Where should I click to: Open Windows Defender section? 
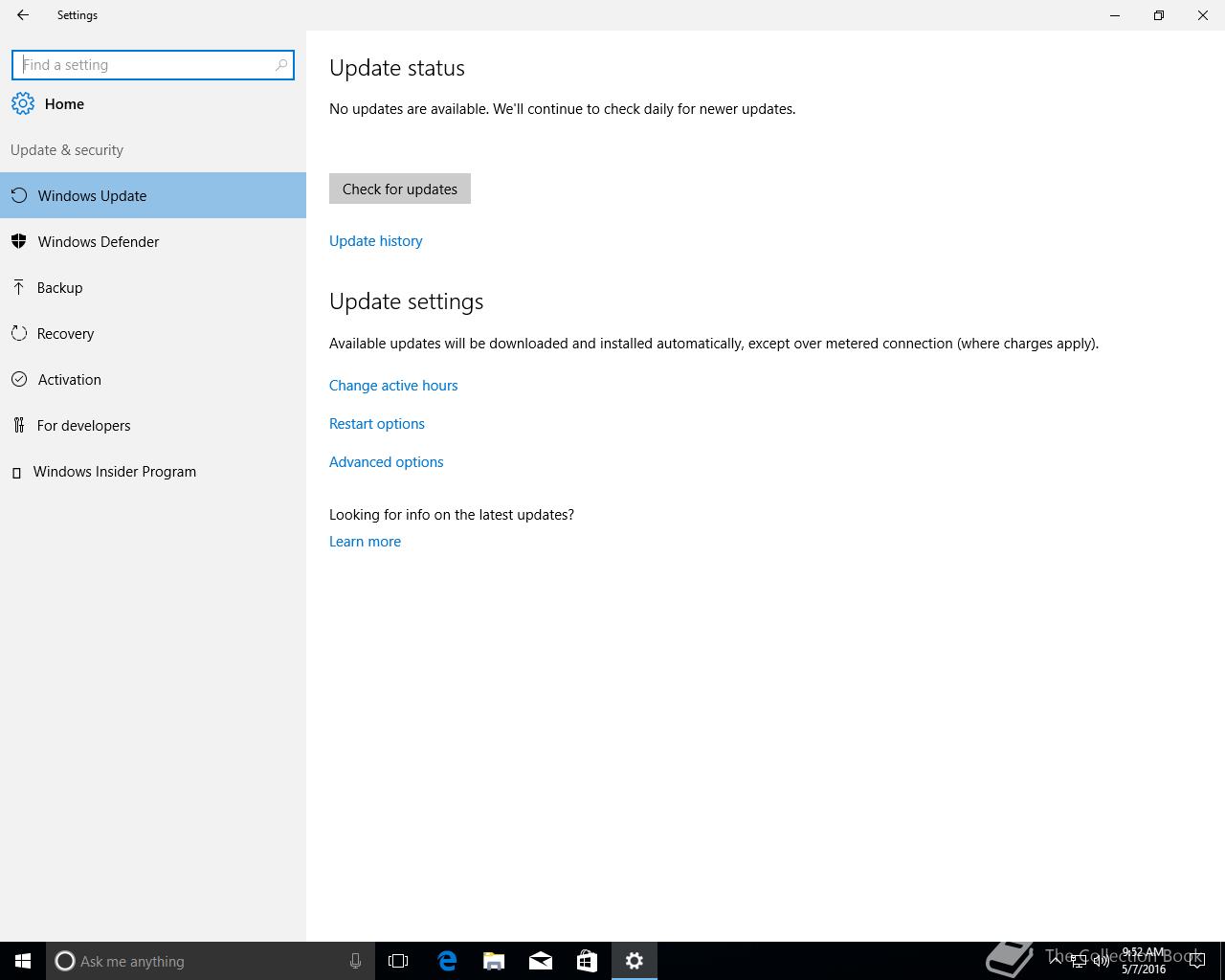point(153,241)
